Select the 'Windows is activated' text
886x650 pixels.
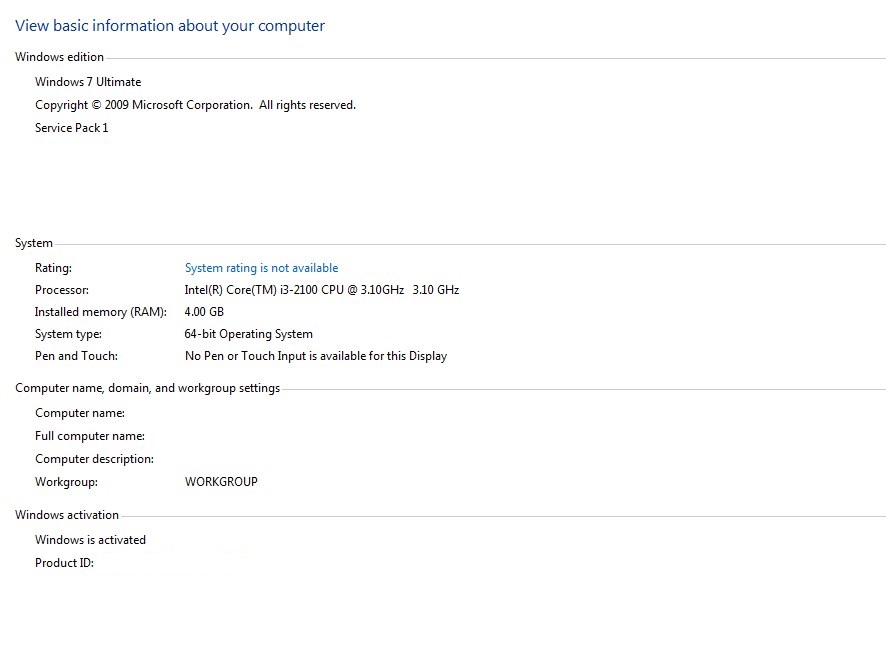pyautogui.click(x=90, y=540)
